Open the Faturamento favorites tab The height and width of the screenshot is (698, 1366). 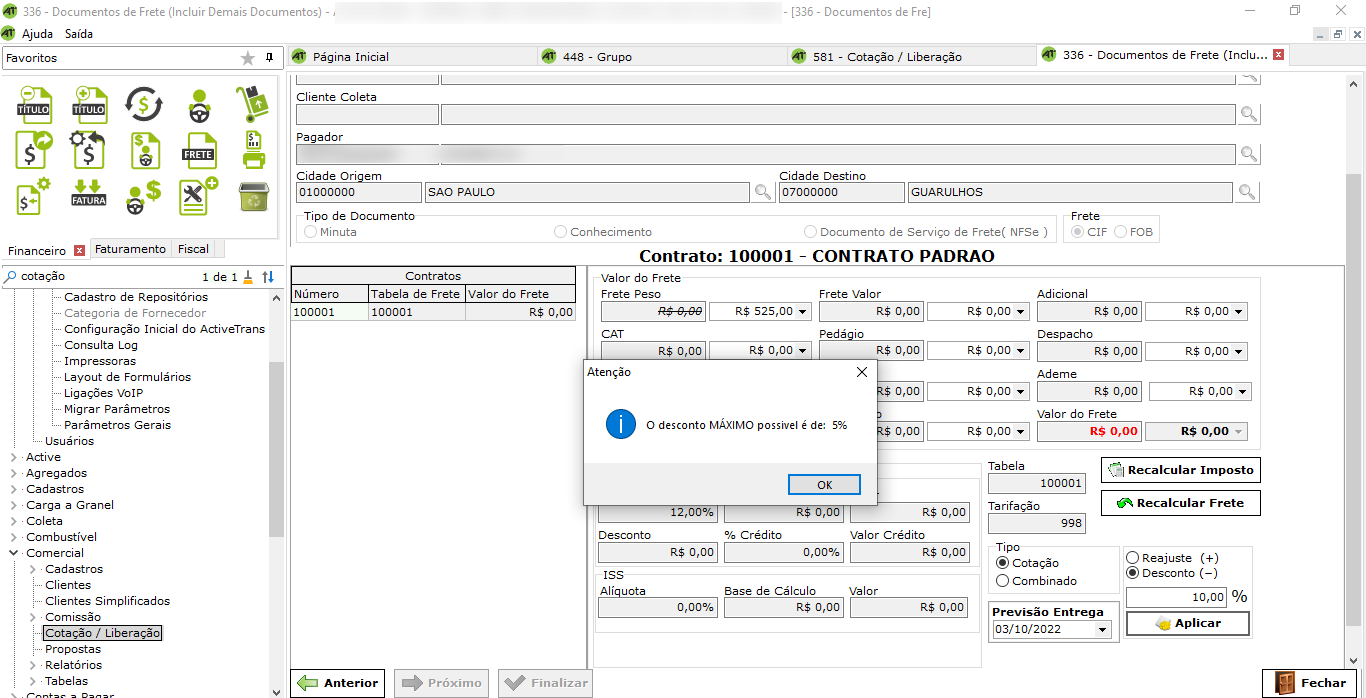pyautogui.click(x=130, y=249)
